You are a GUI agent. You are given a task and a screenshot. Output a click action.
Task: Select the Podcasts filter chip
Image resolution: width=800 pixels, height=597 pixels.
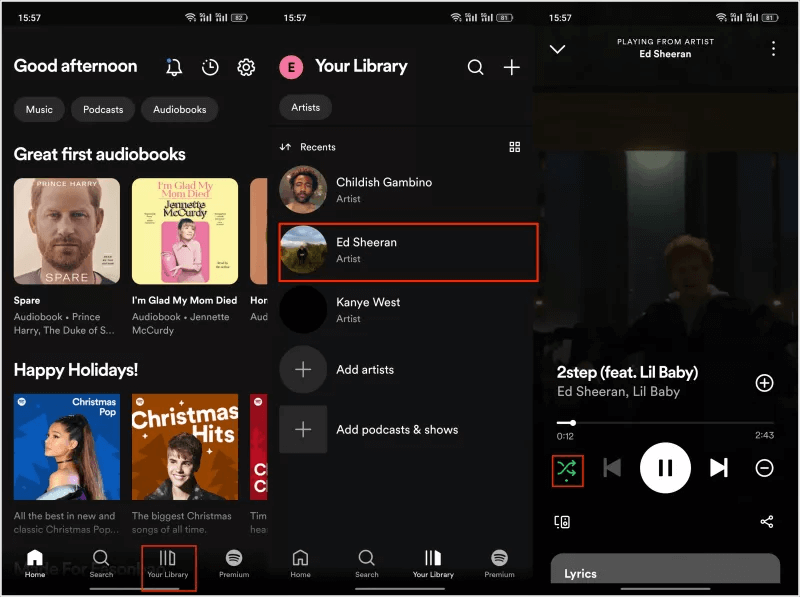coord(103,109)
